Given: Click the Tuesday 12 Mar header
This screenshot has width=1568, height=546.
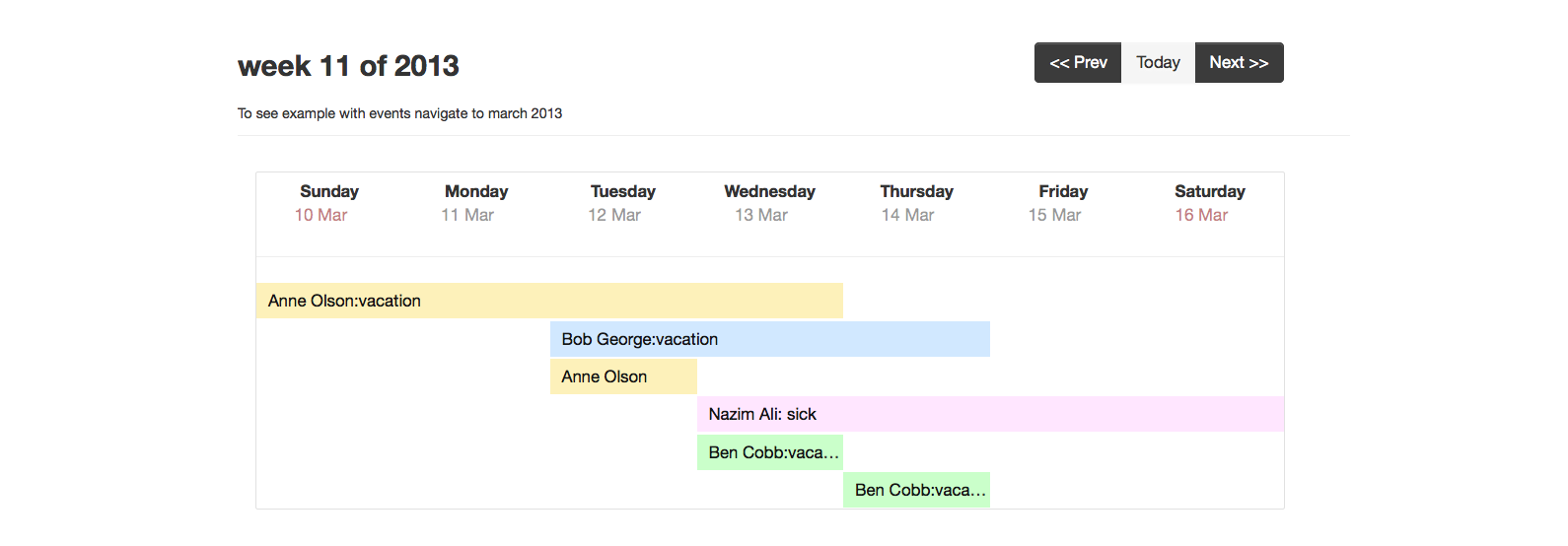Looking at the screenshot, I should 623,203.
